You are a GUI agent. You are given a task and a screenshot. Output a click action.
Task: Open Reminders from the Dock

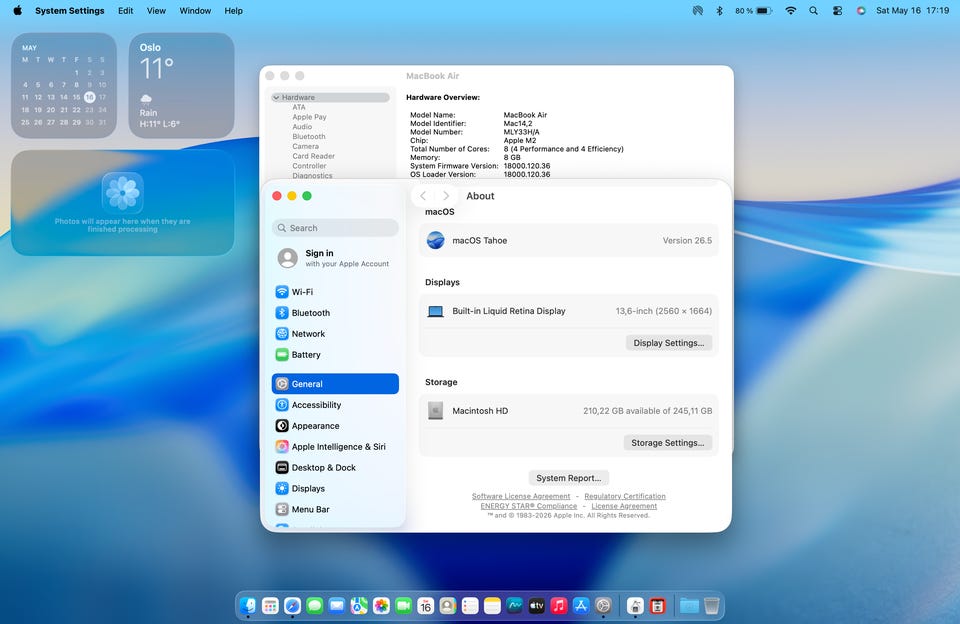coord(470,606)
